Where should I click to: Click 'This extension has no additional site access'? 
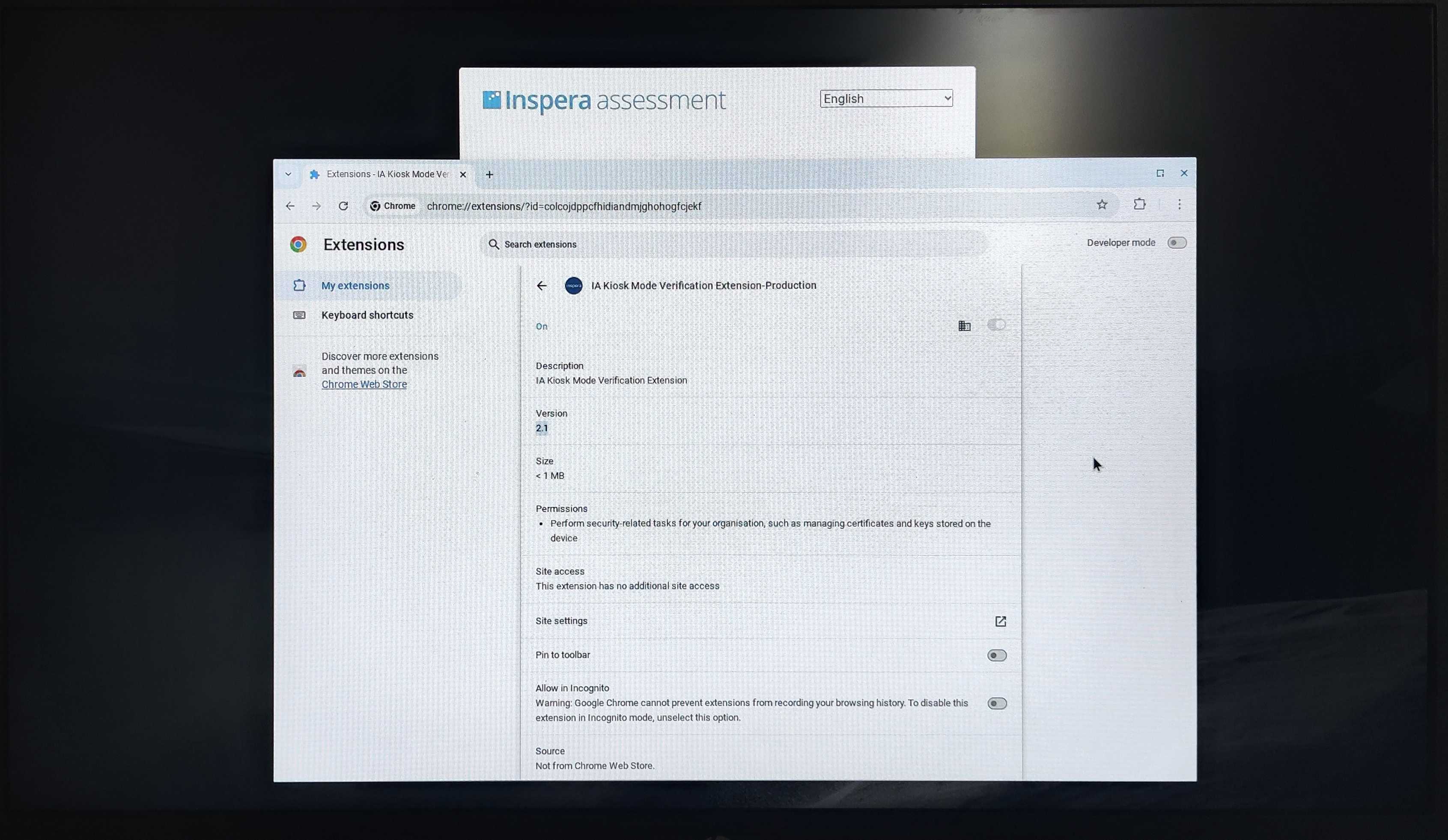pyautogui.click(x=628, y=586)
